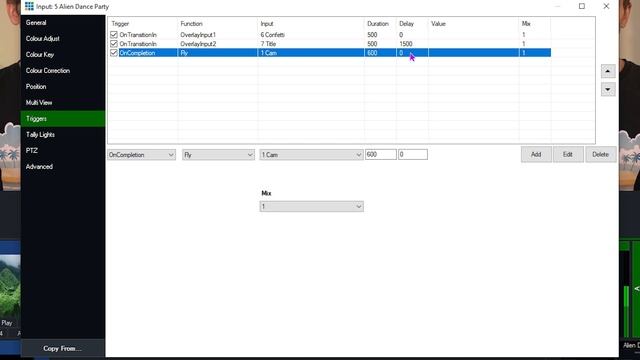Image resolution: width=640 pixels, height=360 pixels.
Task: Select the Triggers tab
Action: point(63,119)
